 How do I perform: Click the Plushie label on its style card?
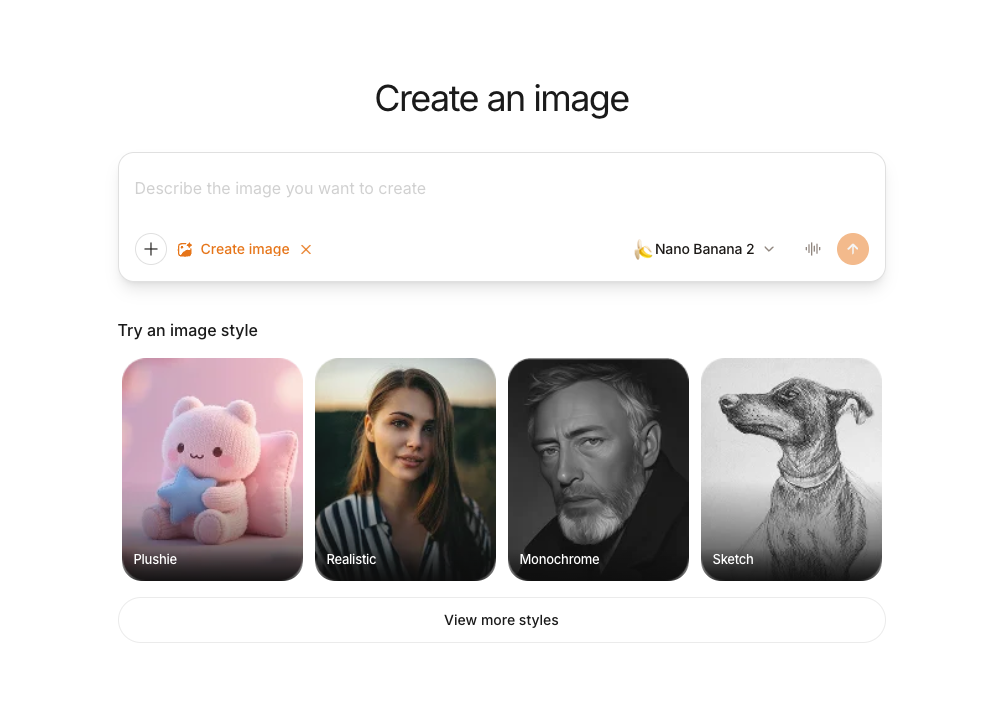coord(155,559)
